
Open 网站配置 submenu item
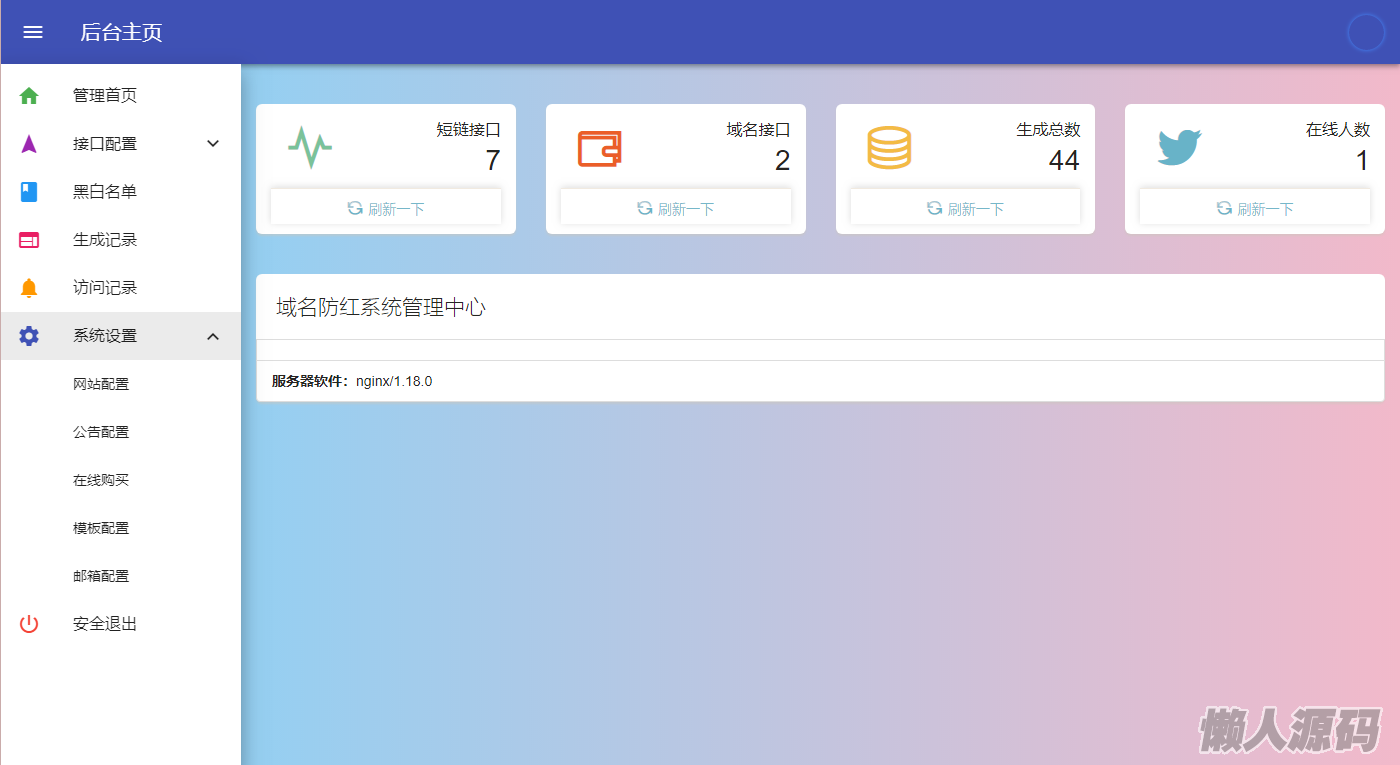pyautogui.click(x=120, y=384)
